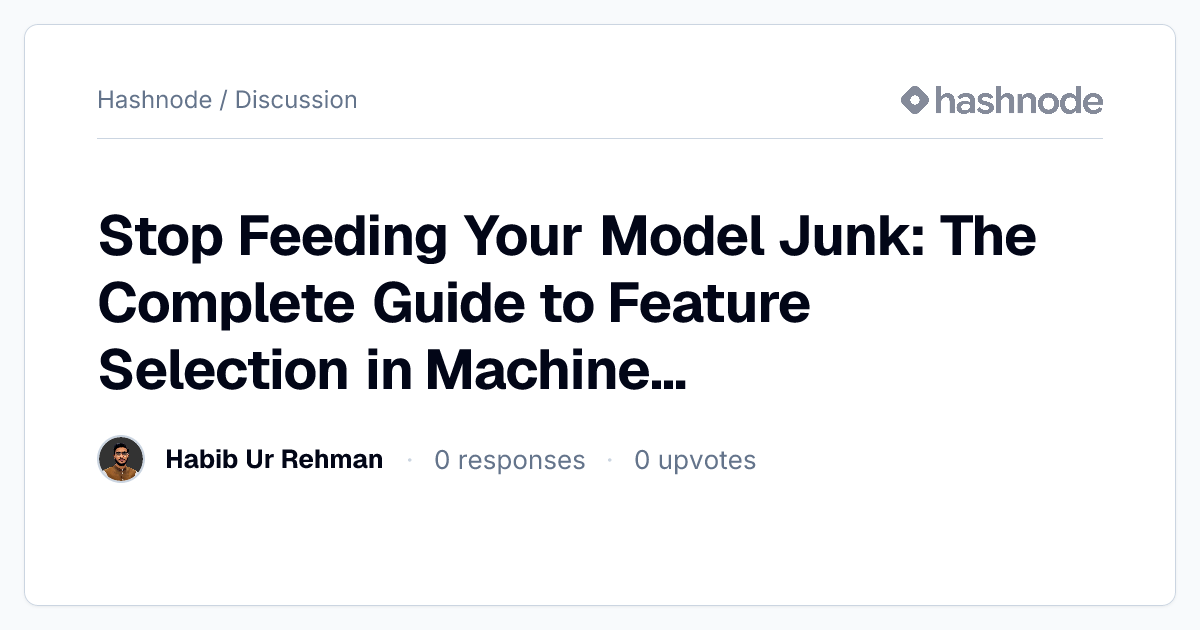Click the "0 upvotes" count
Viewport: 1200px width, 630px height.
[695, 460]
